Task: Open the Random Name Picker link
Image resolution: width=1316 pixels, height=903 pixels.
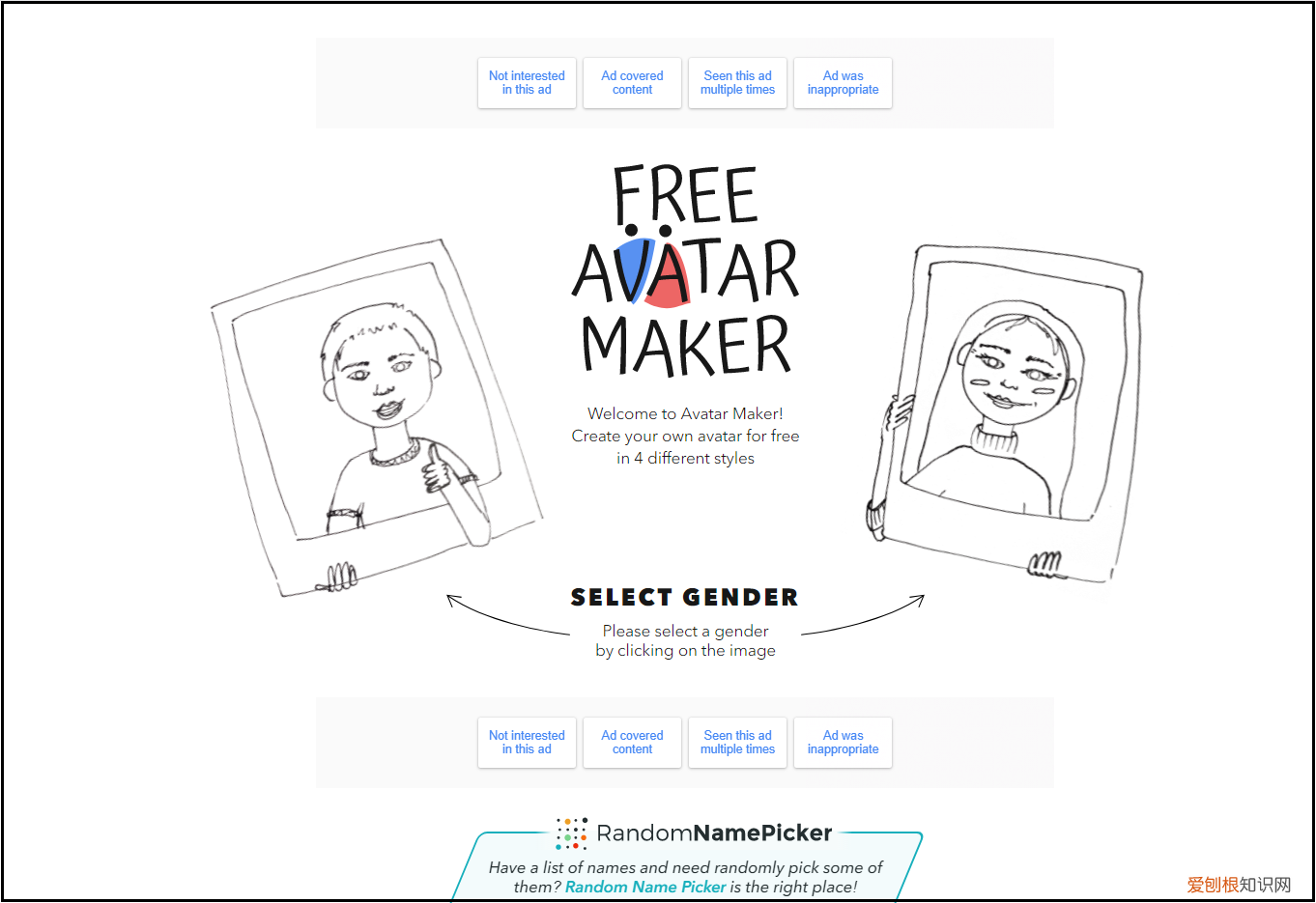Action: [x=645, y=887]
